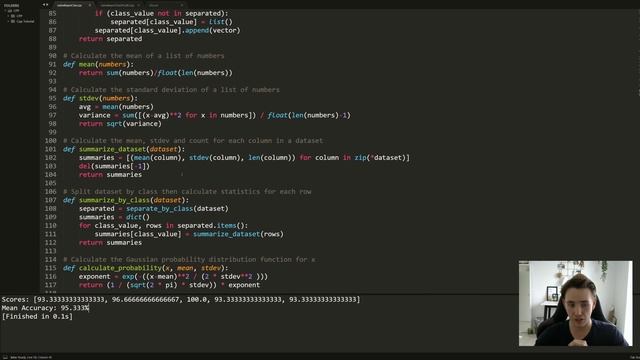Click 'separated[class_value].append(vector)' line
Screen dimensions: 640x360
click(x=168, y=30)
